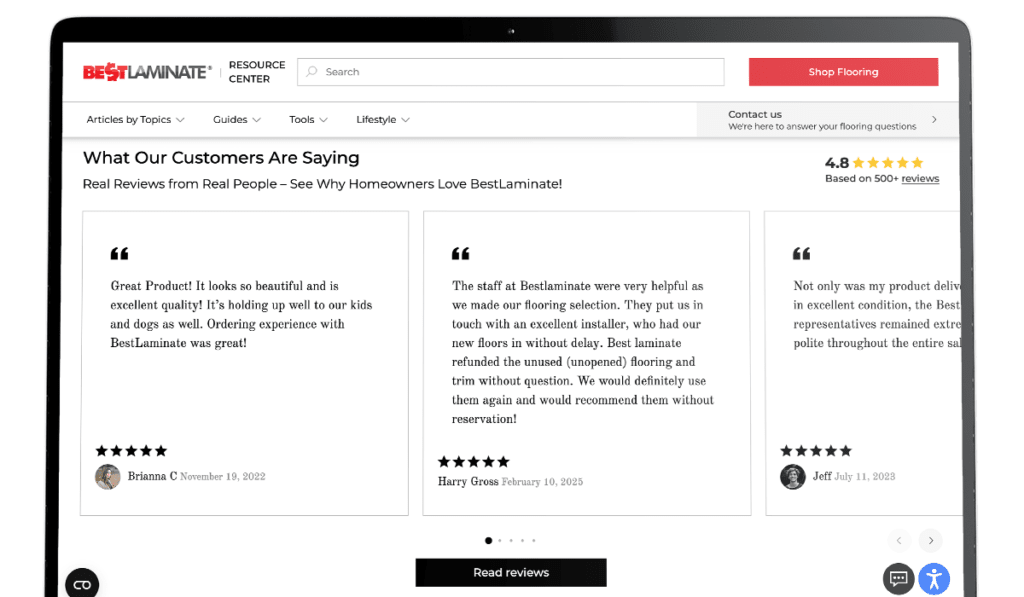The height and width of the screenshot is (597, 1024).
Task: Click reviewer name Brianna C
Action: coord(152,476)
